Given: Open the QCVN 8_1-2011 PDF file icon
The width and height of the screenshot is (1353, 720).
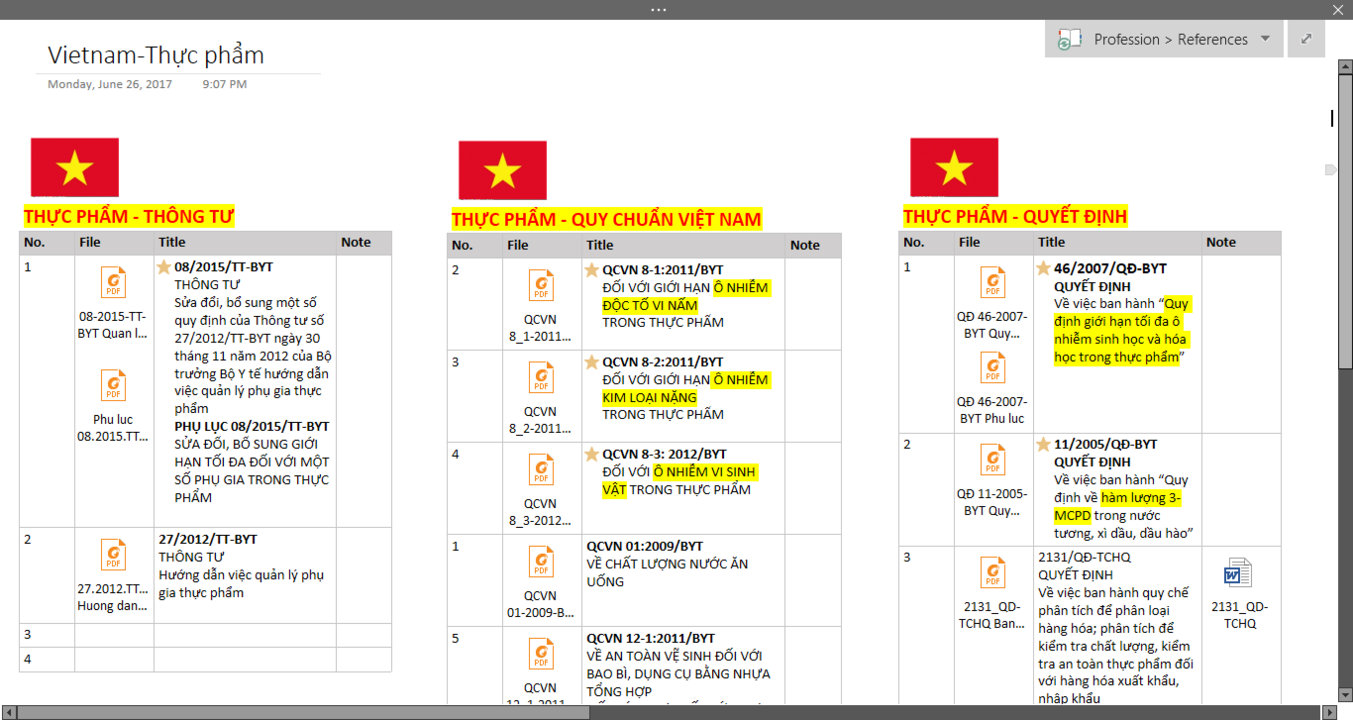Looking at the screenshot, I should click(x=541, y=286).
